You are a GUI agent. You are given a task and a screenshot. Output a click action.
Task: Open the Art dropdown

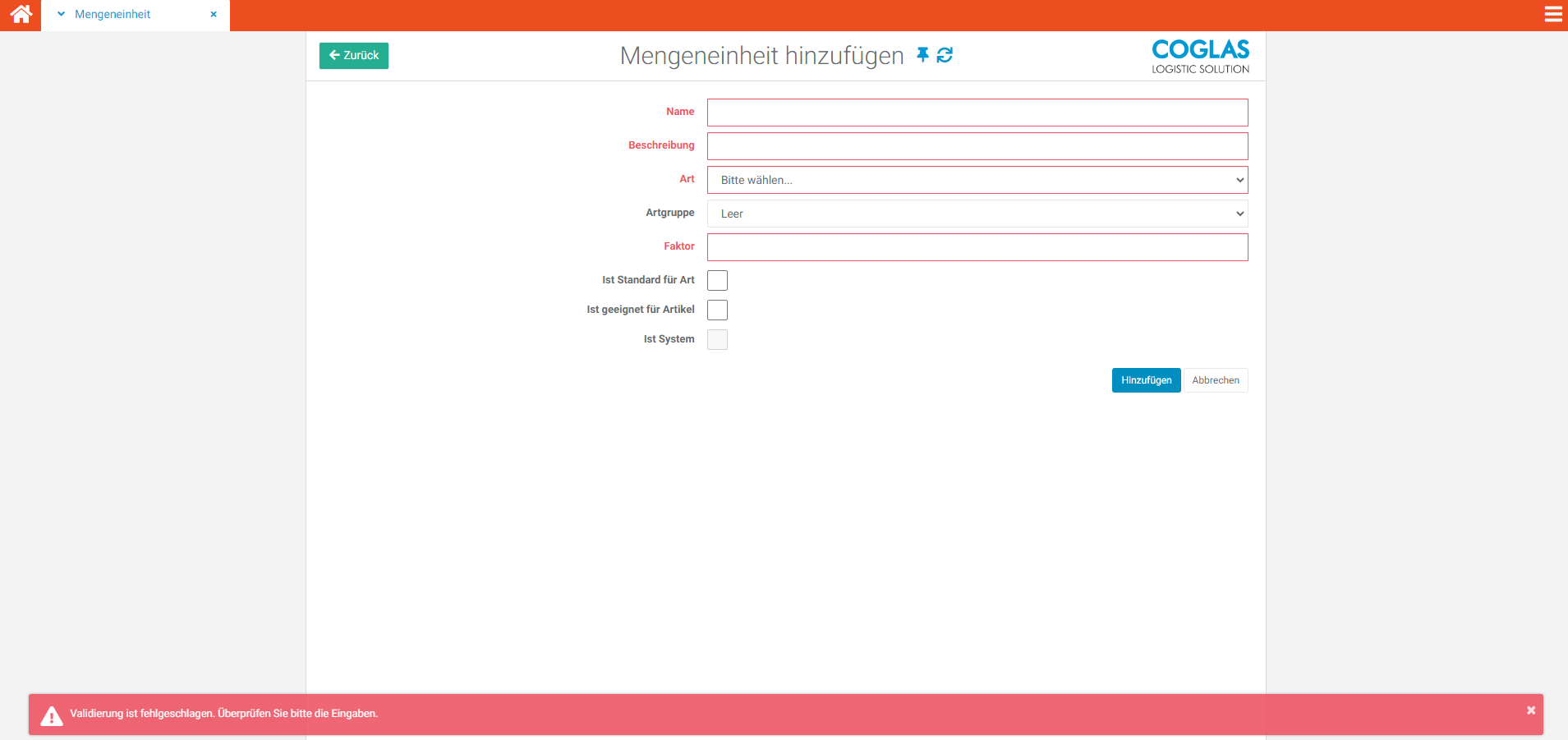[977, 180]
